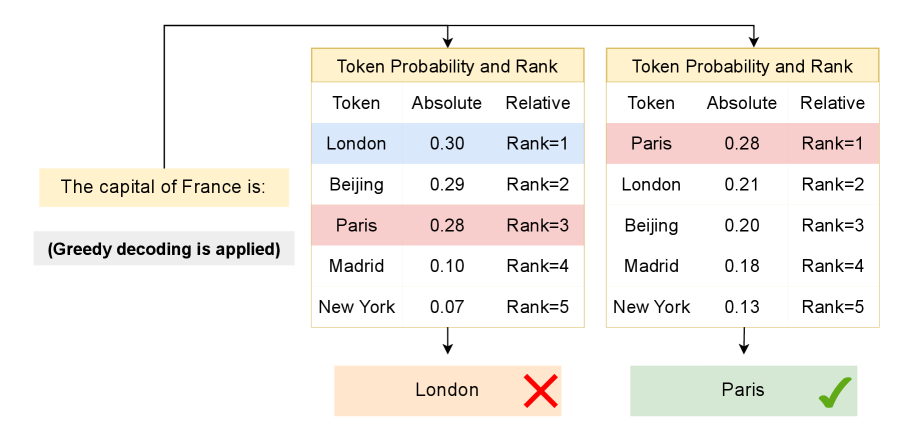The width and height of the screenshot is (914, 433).
Task: Click Madrid's 0.18 probability value
Action: (742, 266)
